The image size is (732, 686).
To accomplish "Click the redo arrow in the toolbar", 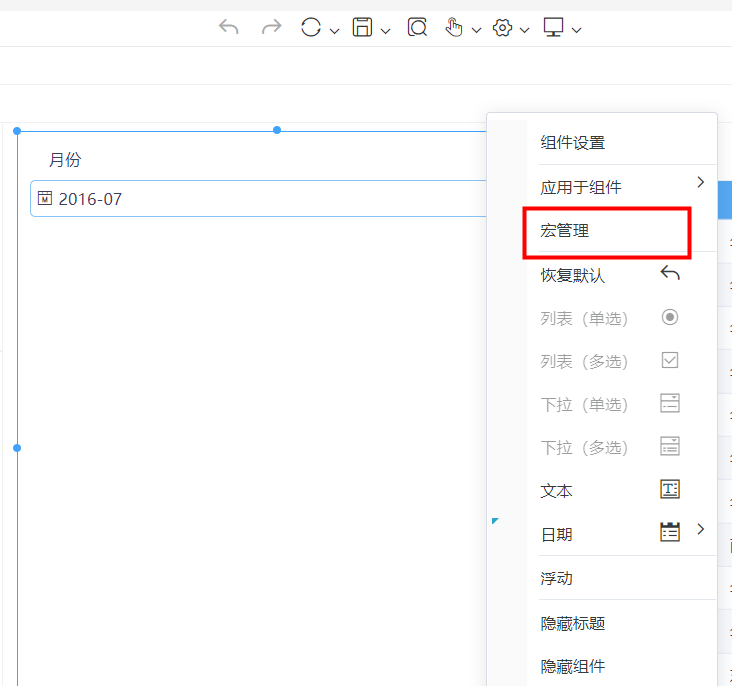I will [x=272, y=27].
